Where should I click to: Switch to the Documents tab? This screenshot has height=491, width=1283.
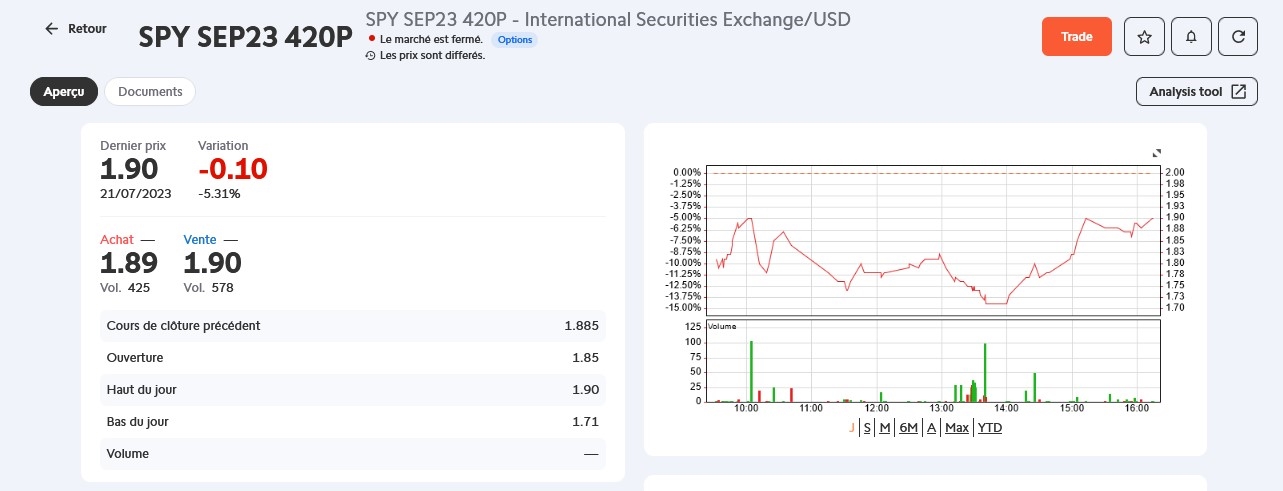coord(150,92)
